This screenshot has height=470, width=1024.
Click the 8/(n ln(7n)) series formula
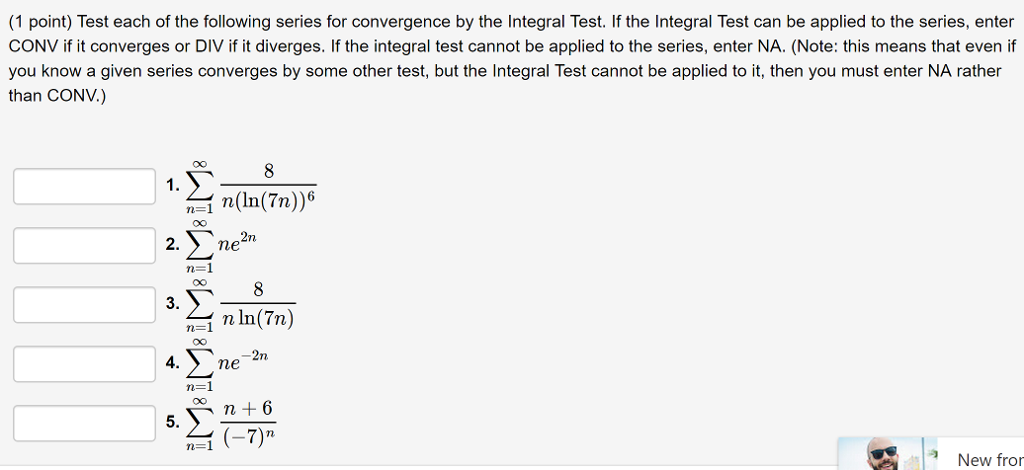point(245,305)
